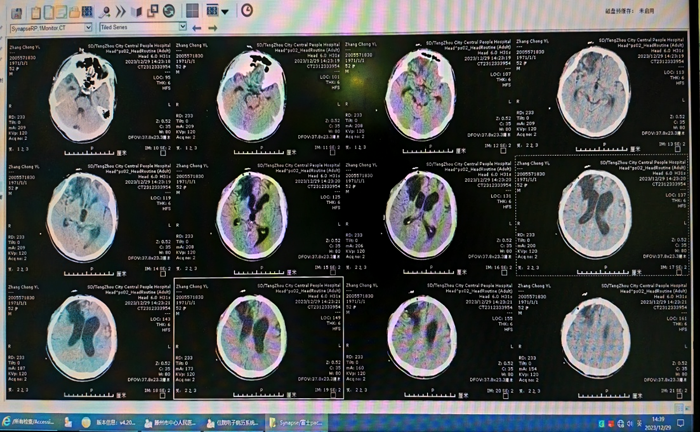Click the left arrow previous series icon
Image resolution: width=700 pixels, height=432 pixels.
pyautogui.click(x=196, y=28)
